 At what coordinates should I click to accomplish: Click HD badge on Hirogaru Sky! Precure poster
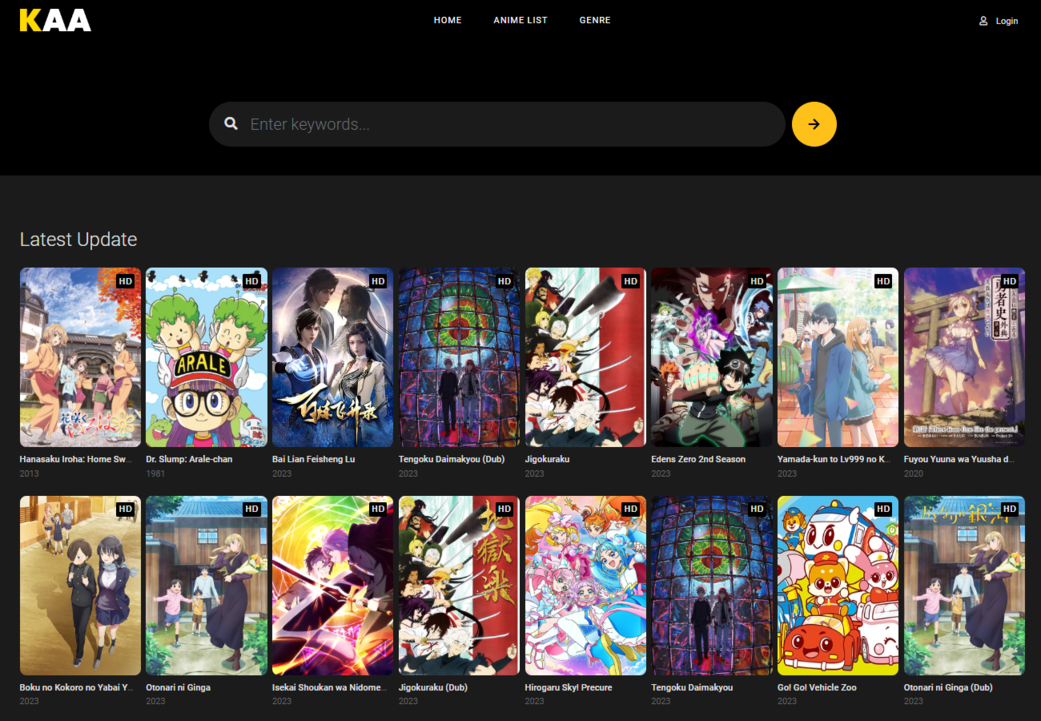point(630,510)
